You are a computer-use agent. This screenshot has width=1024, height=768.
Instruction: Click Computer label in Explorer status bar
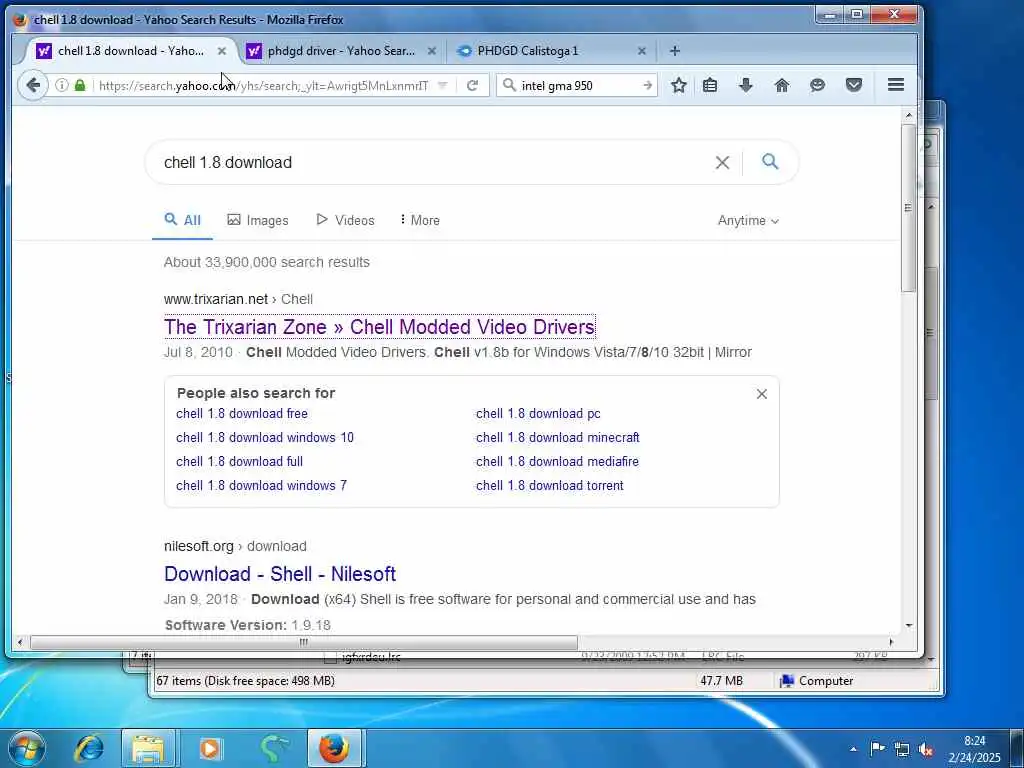[x=825, y=681]
